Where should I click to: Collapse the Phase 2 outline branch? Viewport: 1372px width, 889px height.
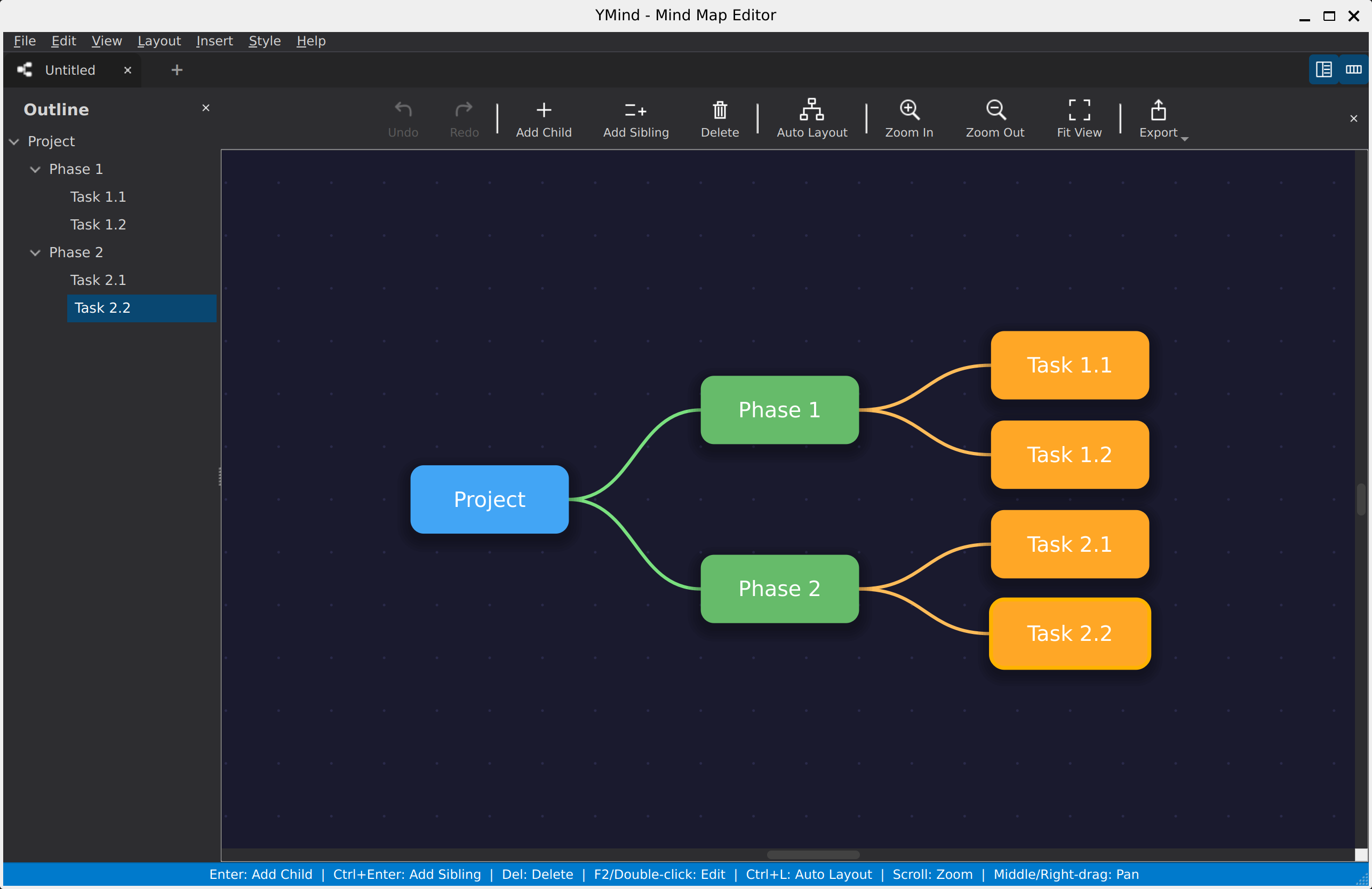35,252
